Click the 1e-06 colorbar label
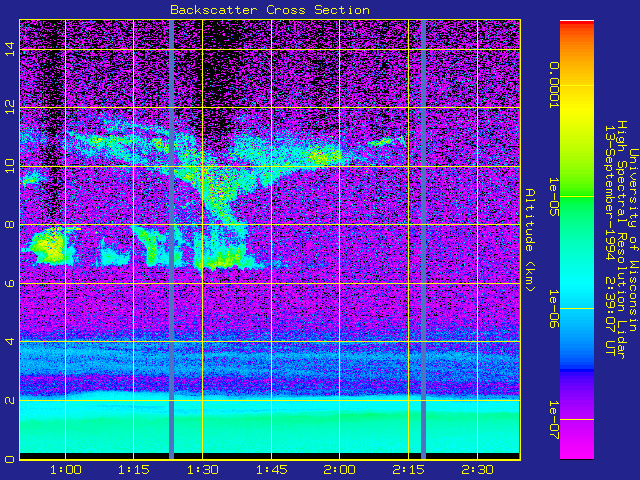This screenshot has width=640, height=480. tap(553, 309)
